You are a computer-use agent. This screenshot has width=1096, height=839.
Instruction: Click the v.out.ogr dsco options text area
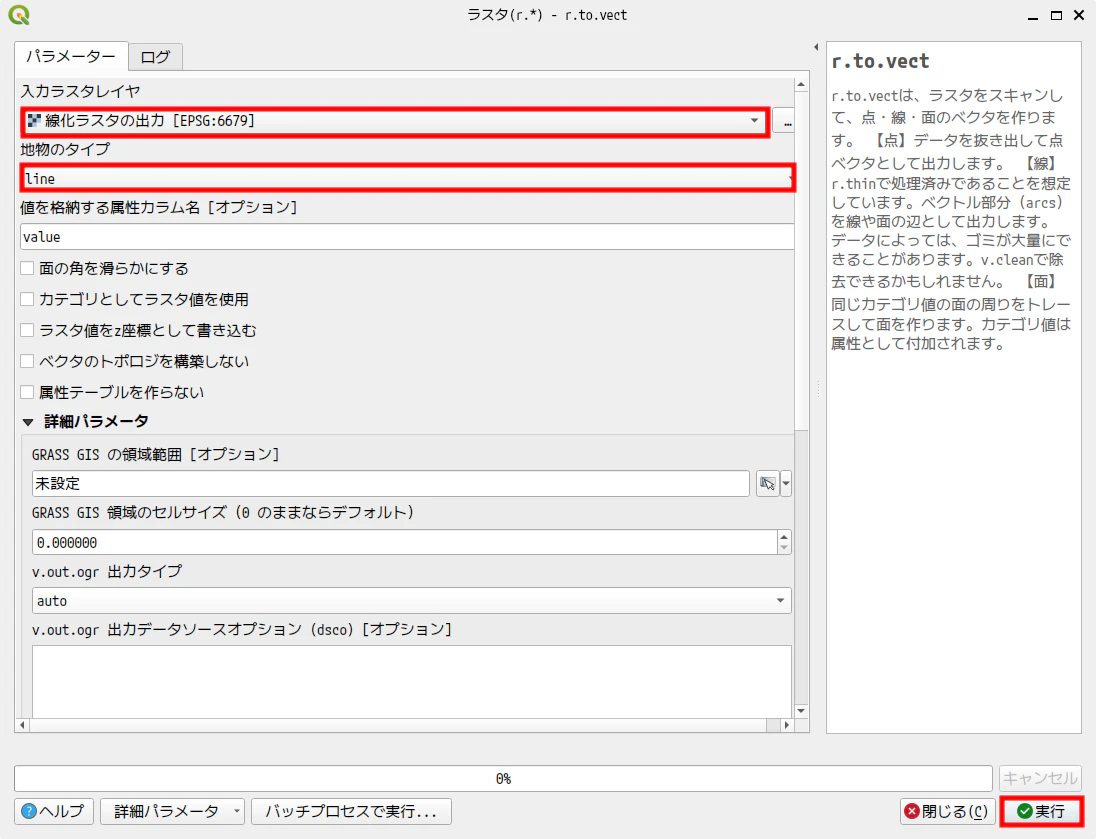pyautogui.click(x=412, y=682)
